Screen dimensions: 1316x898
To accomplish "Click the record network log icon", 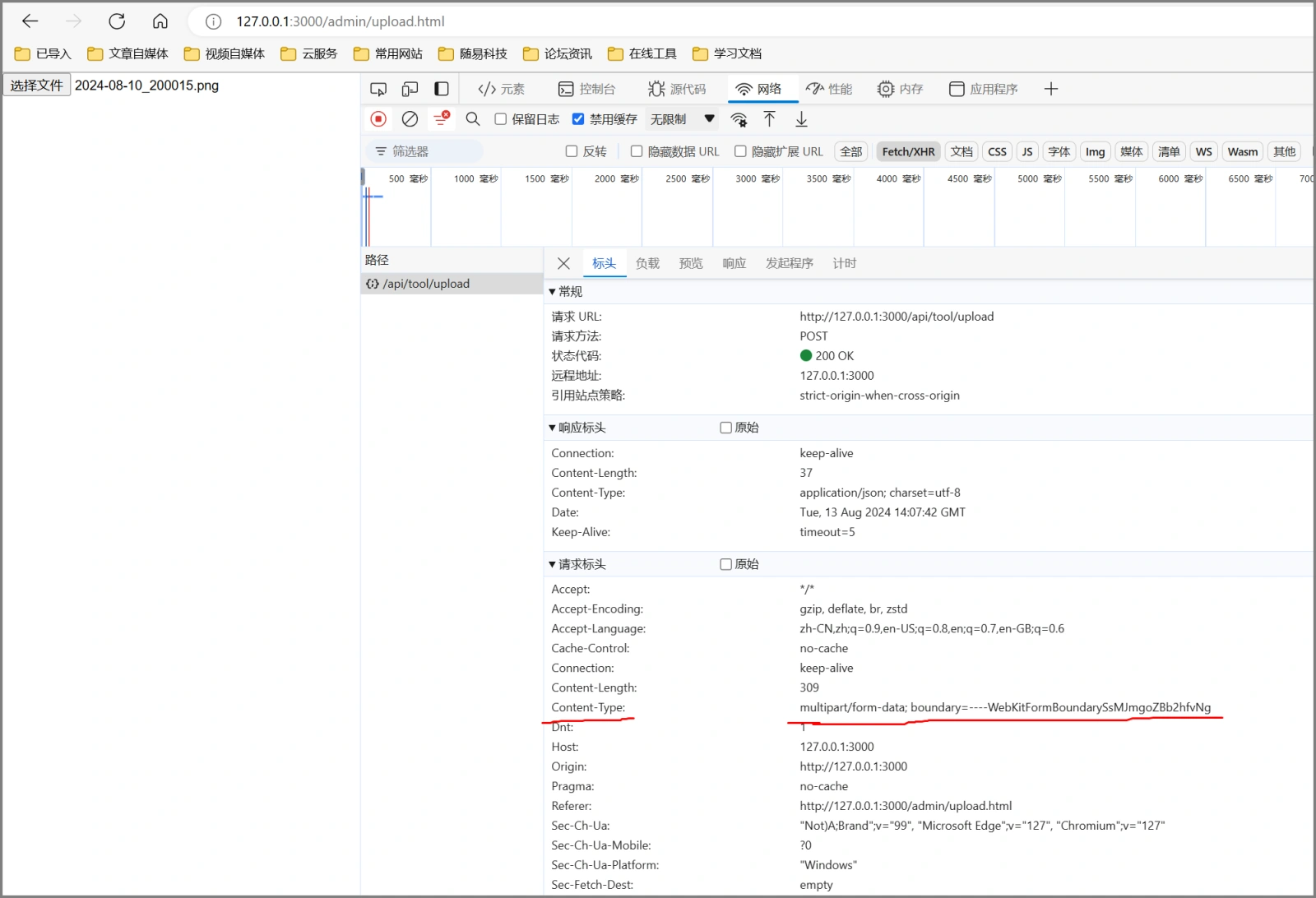I will pos(378,119).
